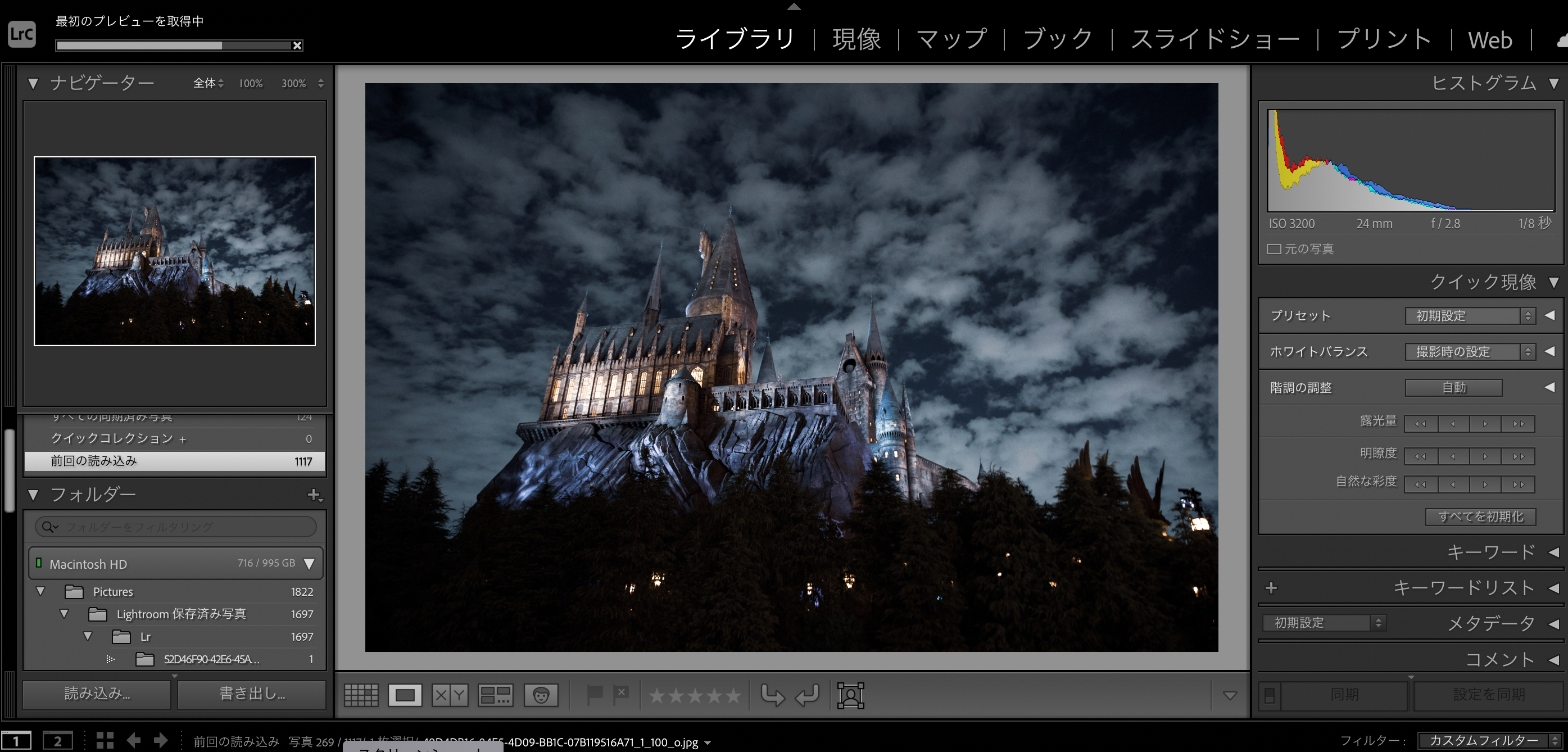1568x752 pixels.
Task: Click すべてを初期化 reset button
Action: 1480,517
